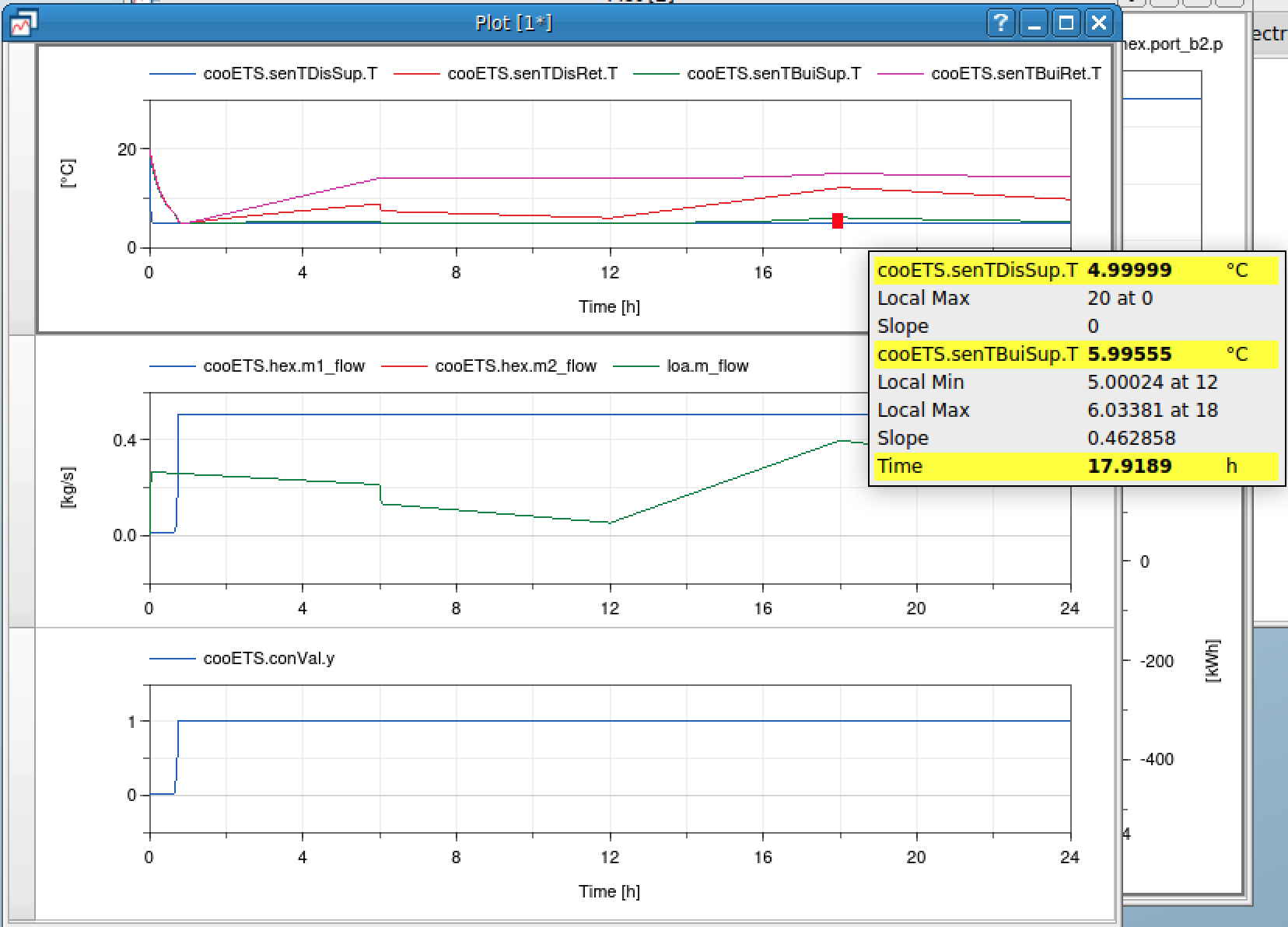Select the highlighted cooETS.senTBuiSup.T row in tooltip

(982, 354)
